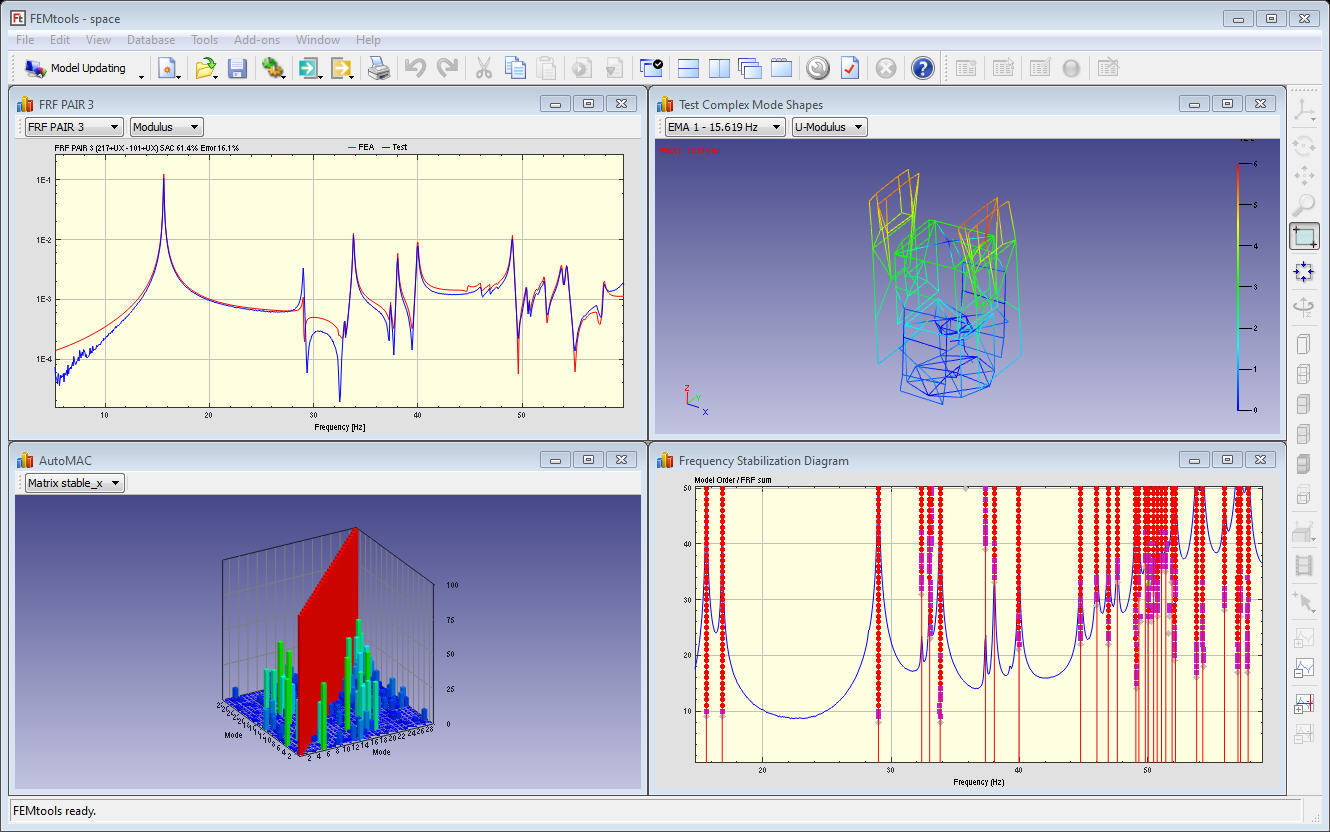This screenshot has width=1330, height=832.
Task: Click the New file icon in toolbar
Action: coord(168,68)
